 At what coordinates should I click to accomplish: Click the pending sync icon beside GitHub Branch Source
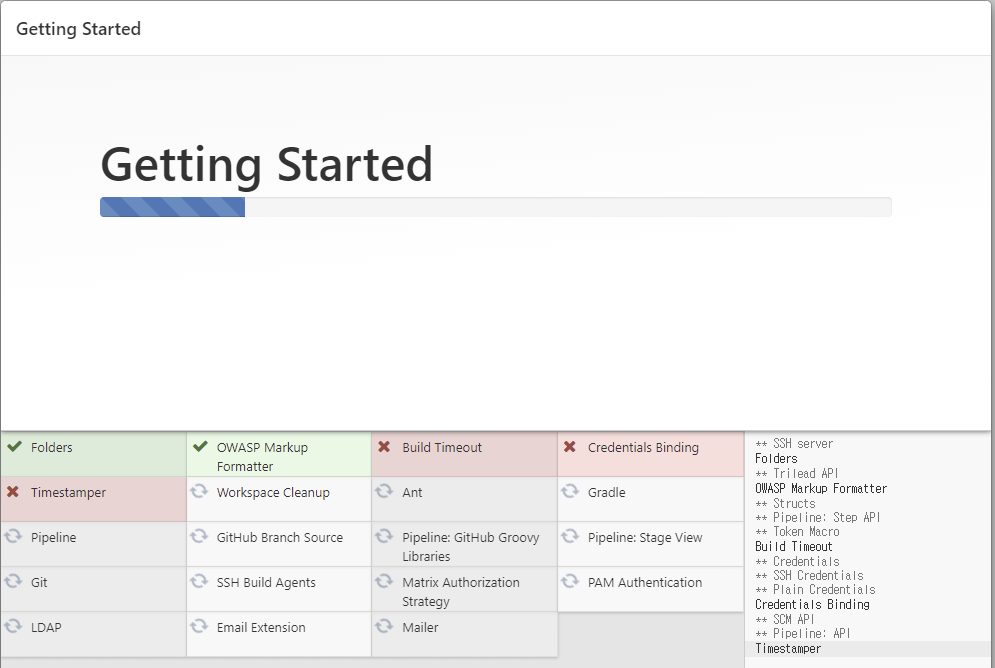coord(199,536)
